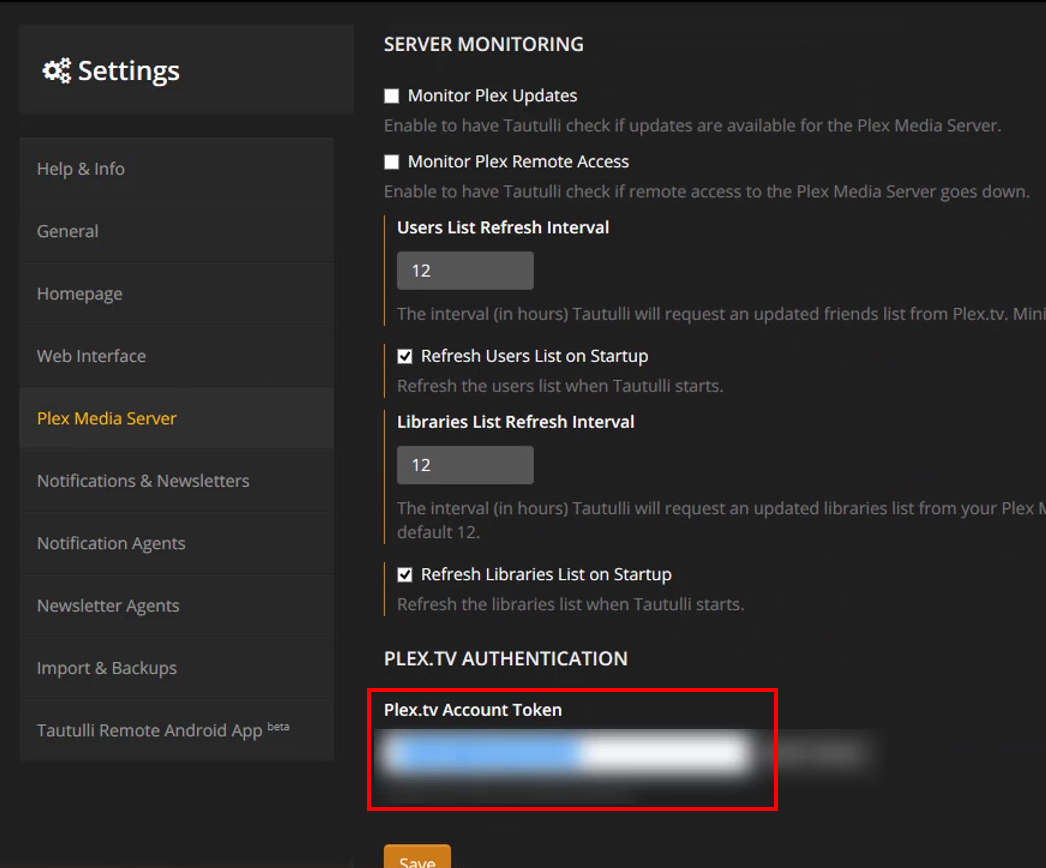Disable Refresh Libraries List on Startup
The image size is (1046, 868).
pyautogui.click(x=405, y=575)
